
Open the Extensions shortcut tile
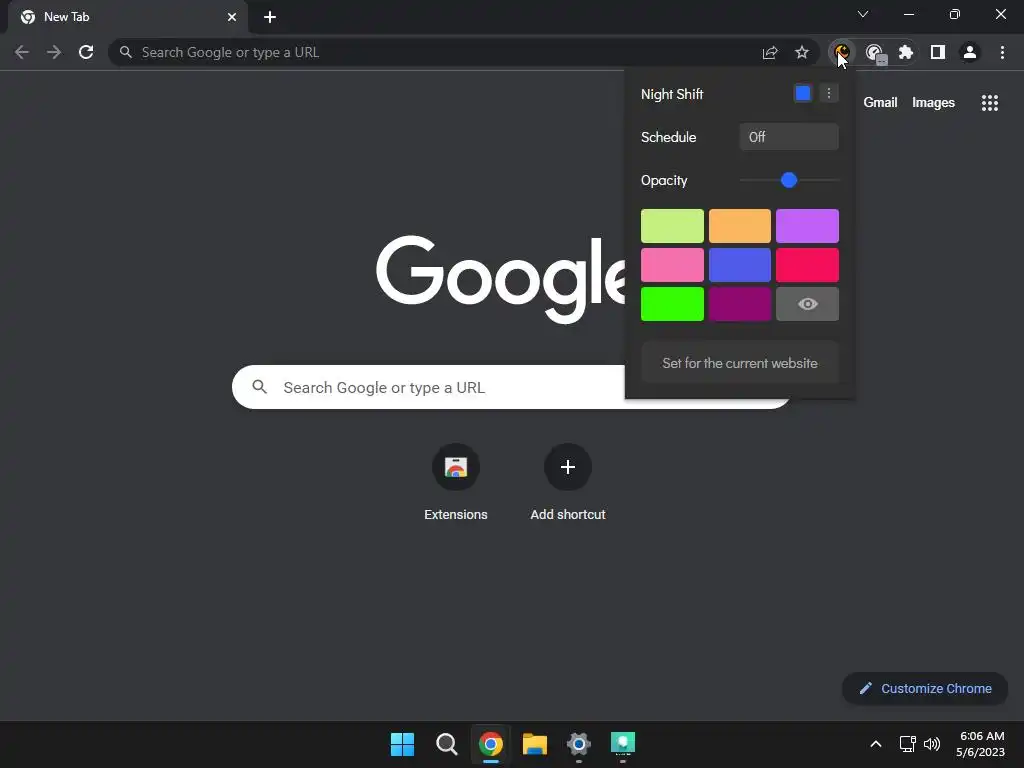[x=456, y=482]
